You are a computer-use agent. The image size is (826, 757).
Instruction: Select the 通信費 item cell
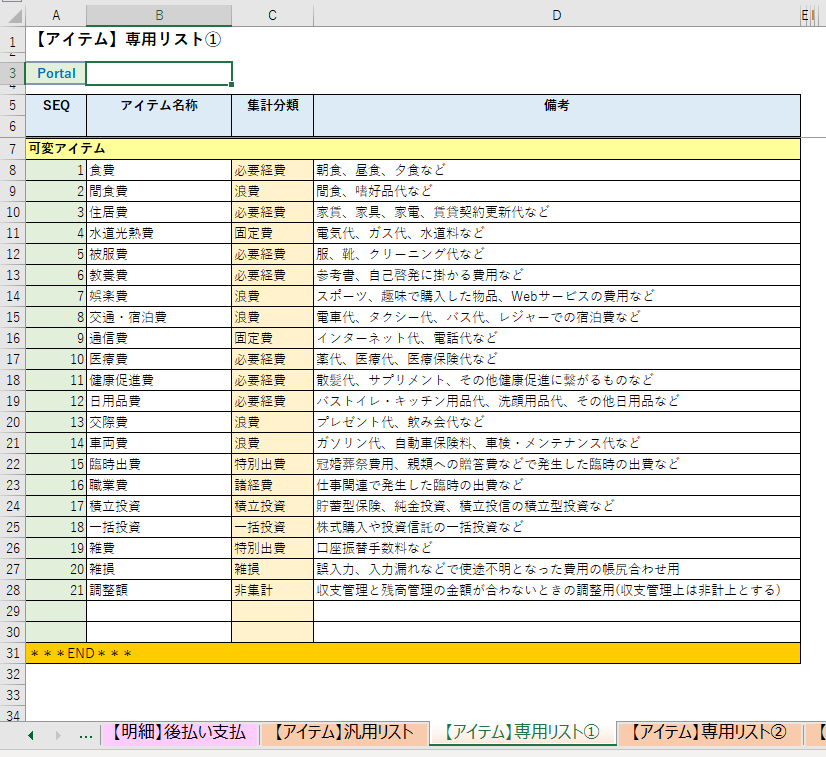pos(159,338)
